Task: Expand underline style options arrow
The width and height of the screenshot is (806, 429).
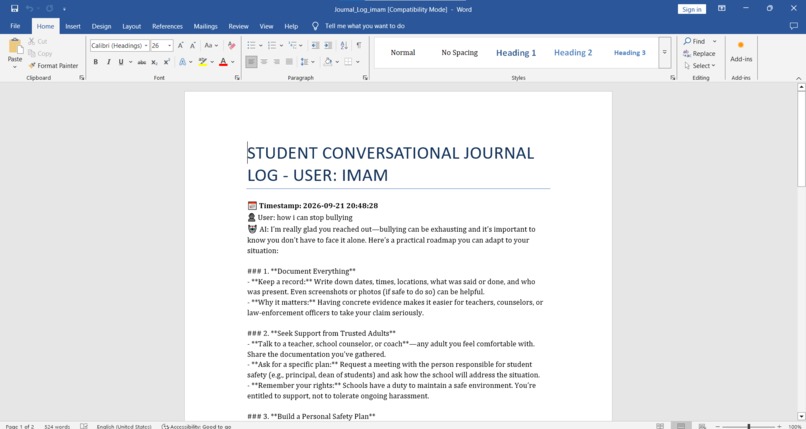Action: (x=130, y=62)
